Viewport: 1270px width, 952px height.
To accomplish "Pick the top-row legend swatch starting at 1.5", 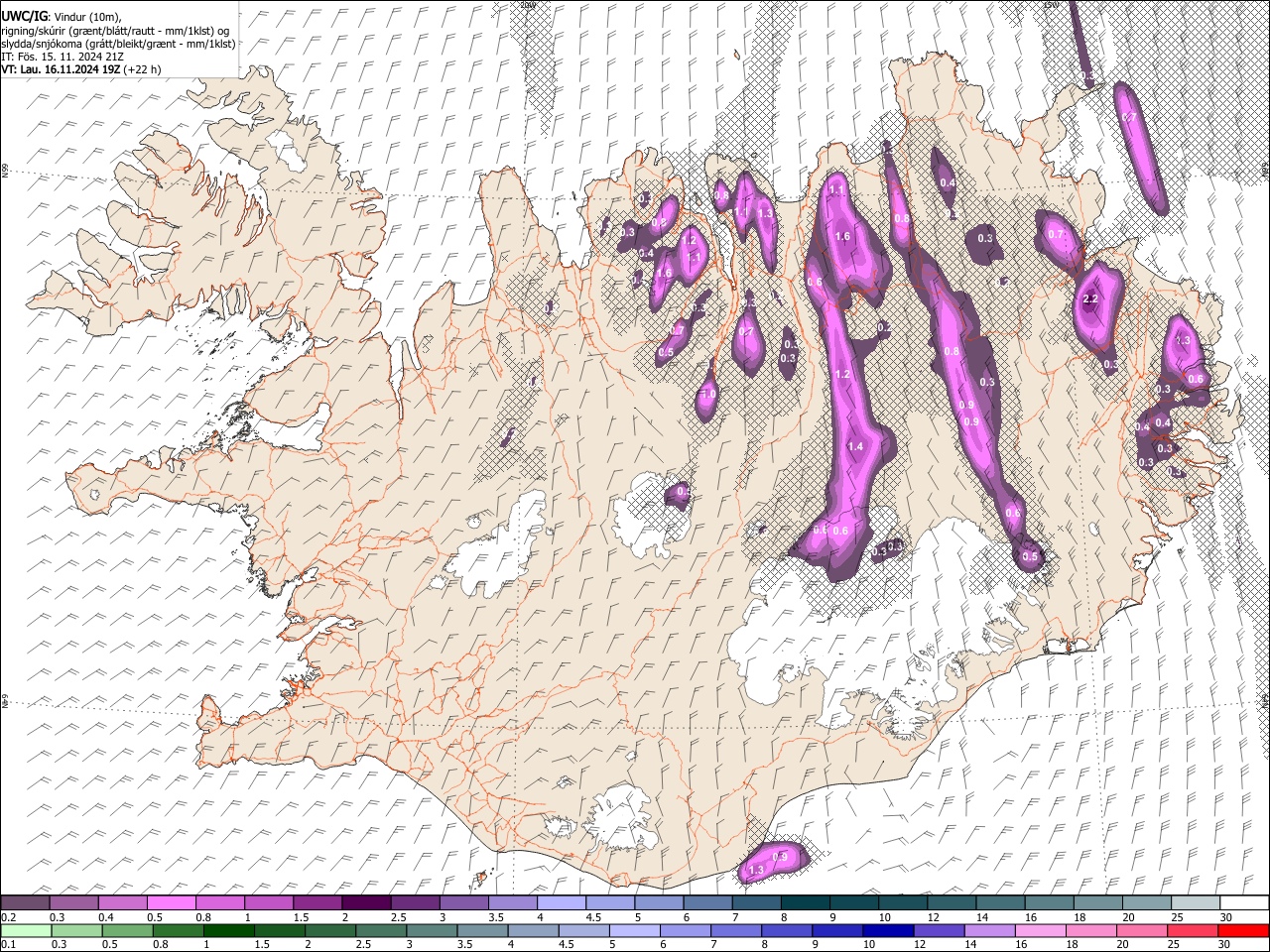I will 317,902.
